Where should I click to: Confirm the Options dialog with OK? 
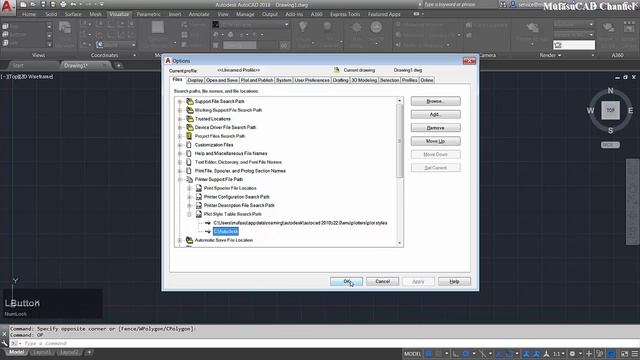point(346,282)
